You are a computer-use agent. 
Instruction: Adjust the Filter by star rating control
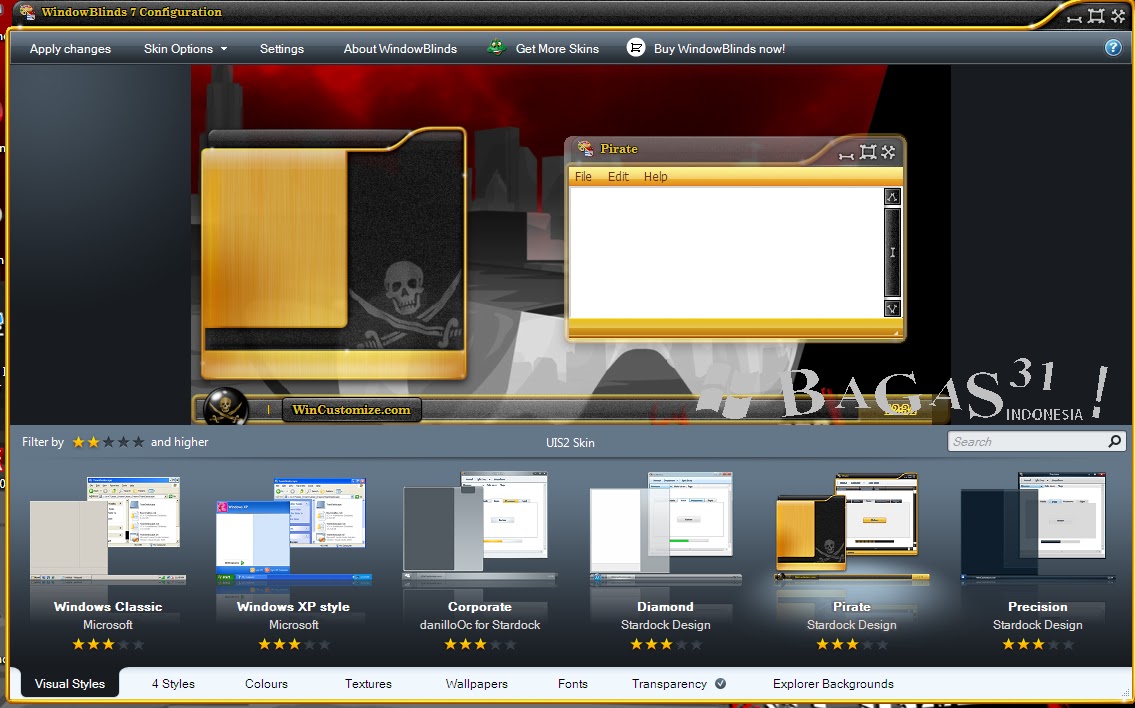point(105,441)
